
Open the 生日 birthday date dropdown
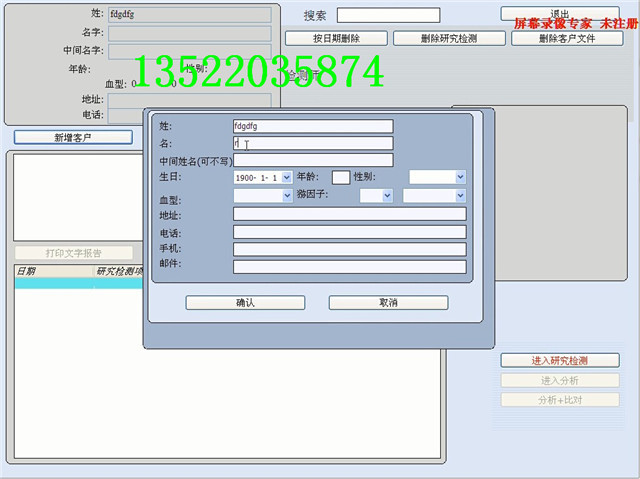(287, 177)
